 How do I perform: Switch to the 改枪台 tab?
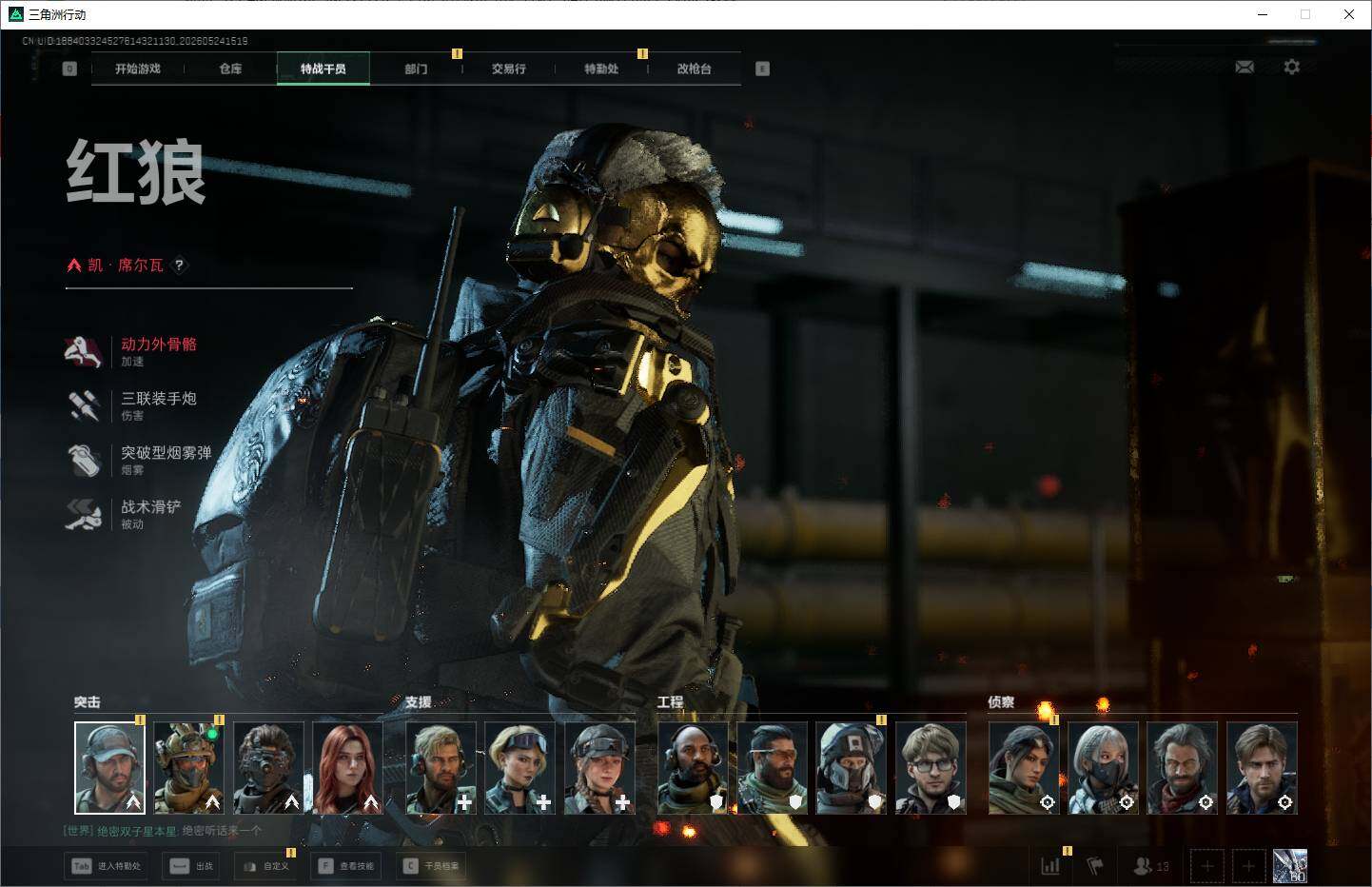695,69
